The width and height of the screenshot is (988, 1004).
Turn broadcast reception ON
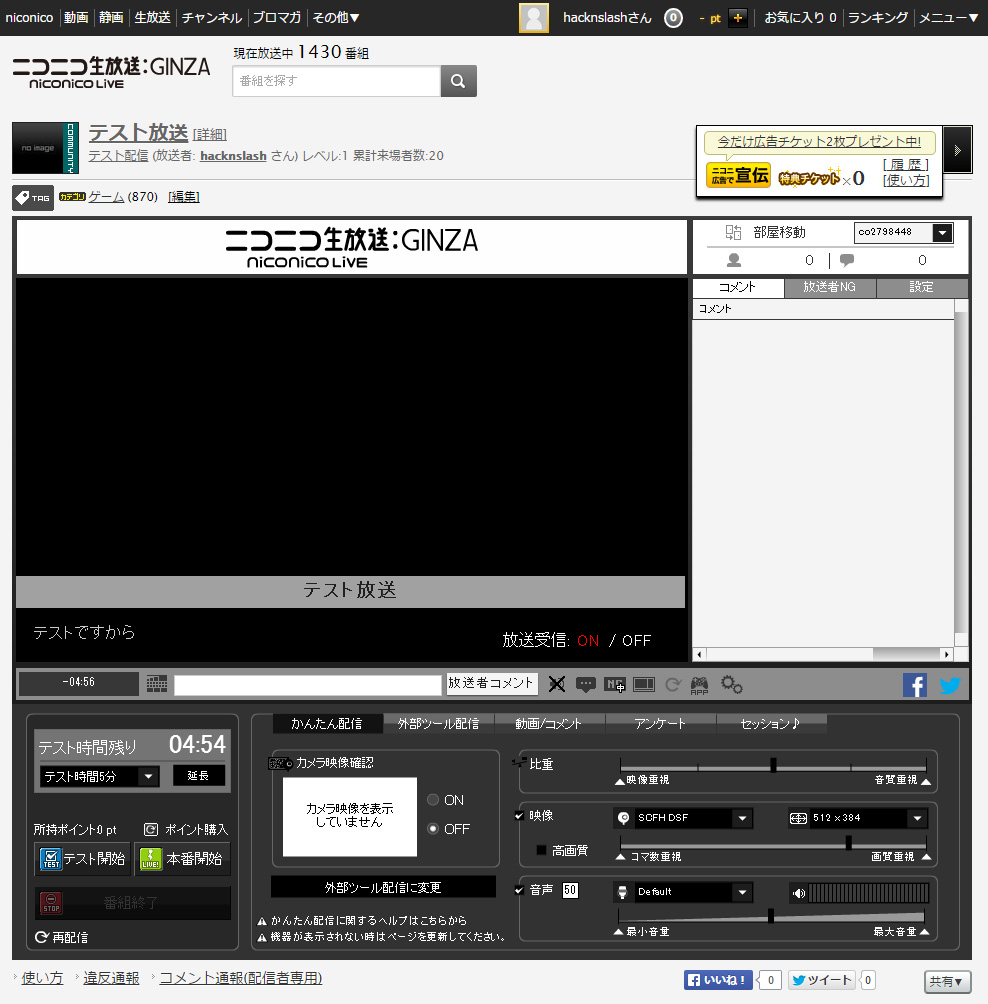588,640
